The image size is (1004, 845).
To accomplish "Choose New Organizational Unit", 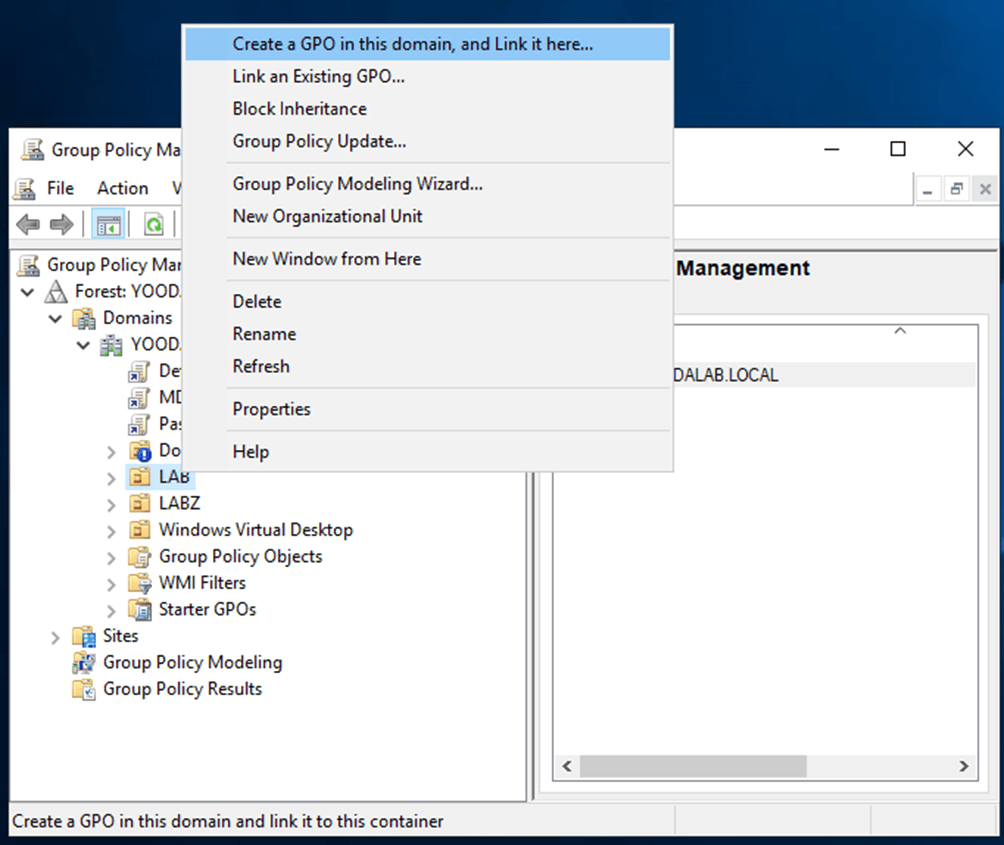I will (x=427, y=216).
